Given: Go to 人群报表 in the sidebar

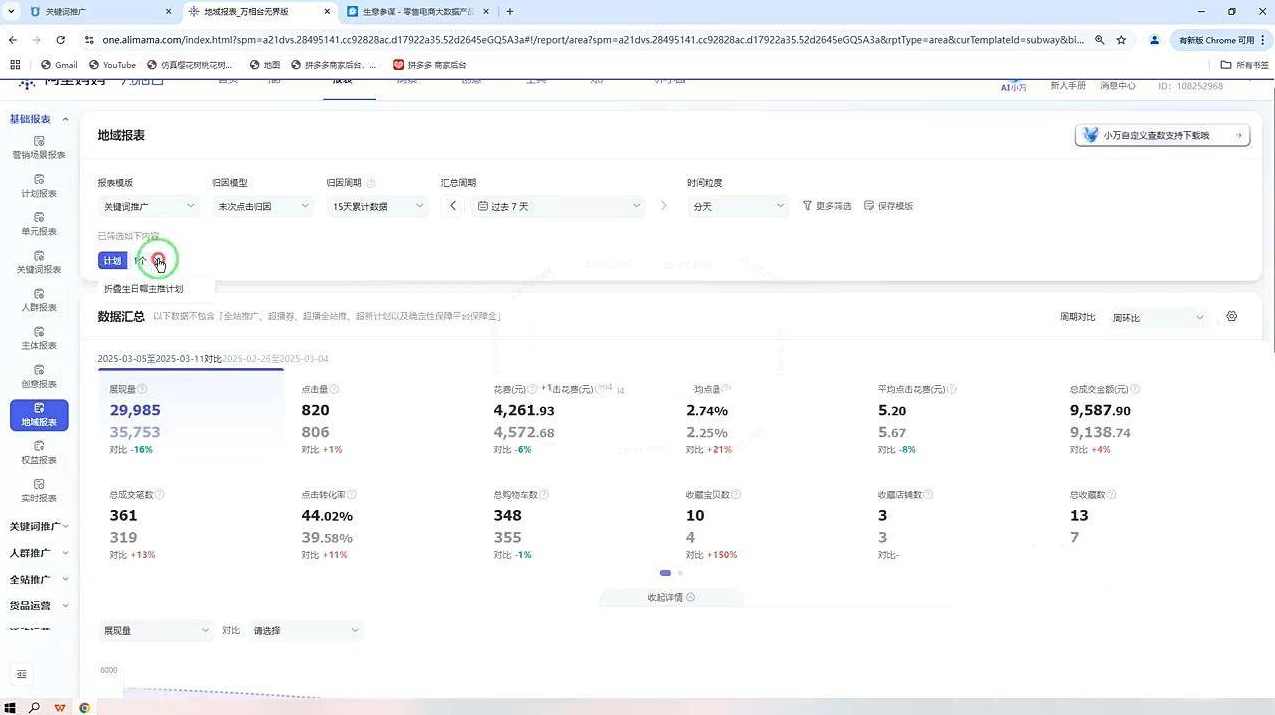Looking at the screenshot, I should (x=39, y=300).
